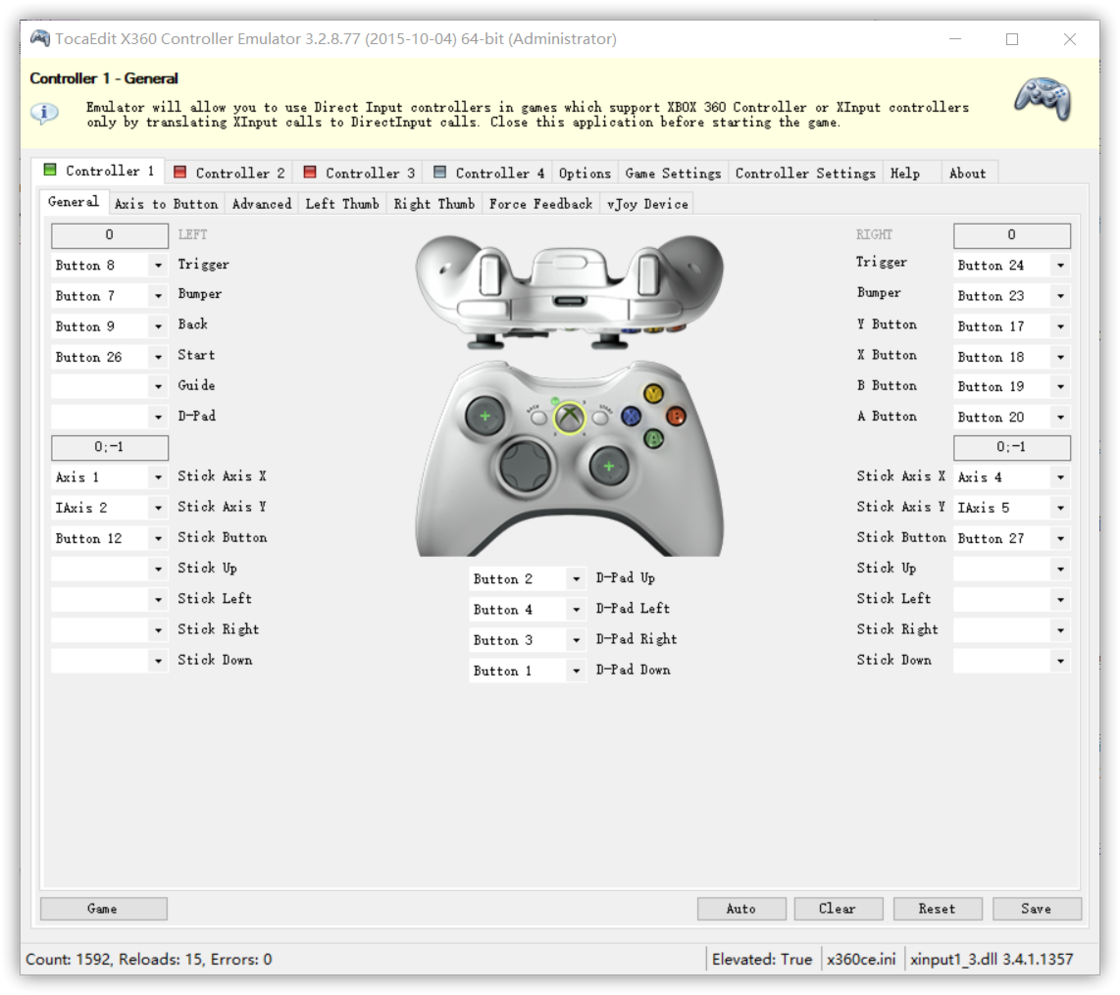Image resolution: width=1120 pixels, height=995 pixels.
Task: Click the green Xbox Guide button on controller image
Action: click(x=569, y=418)
